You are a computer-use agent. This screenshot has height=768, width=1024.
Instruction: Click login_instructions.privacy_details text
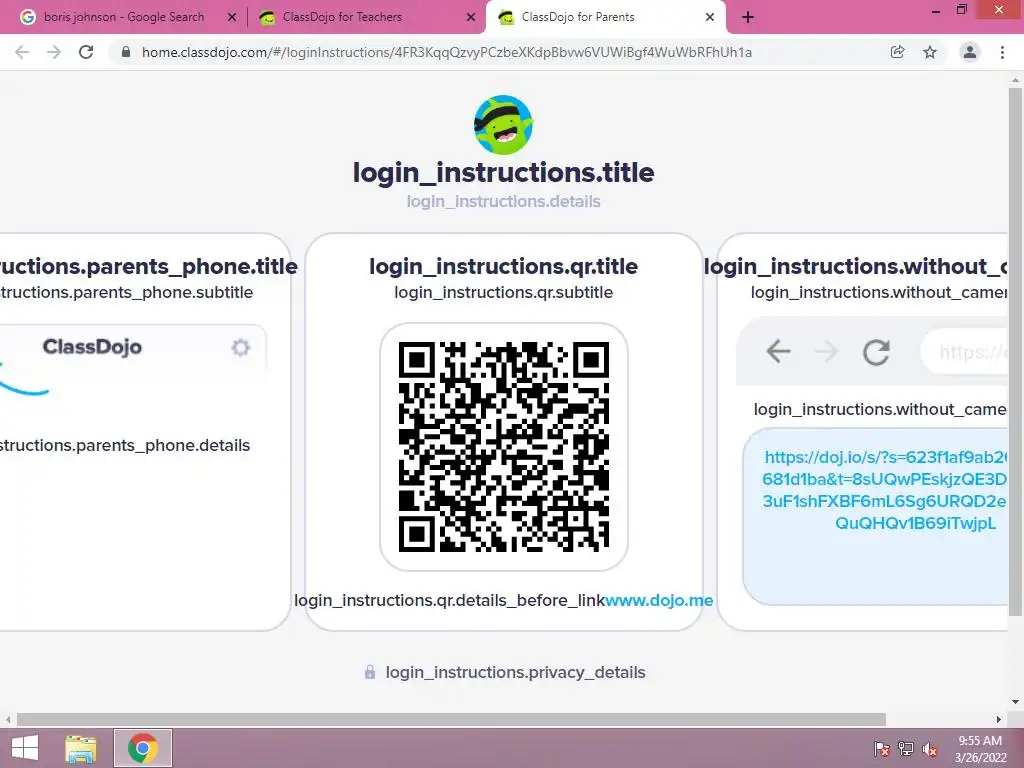pyautogui.click(x=515, y=672)
